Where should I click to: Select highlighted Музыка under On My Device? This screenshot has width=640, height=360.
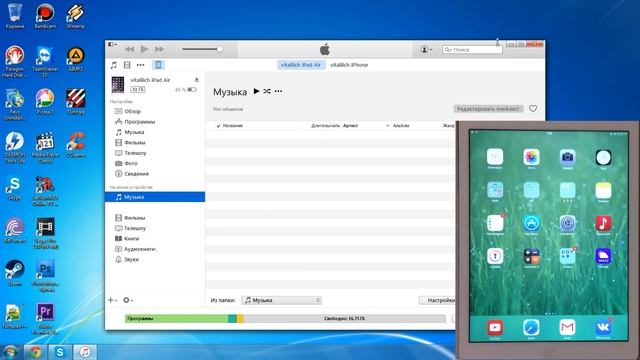pyautogui.click(x=155, y=197)
